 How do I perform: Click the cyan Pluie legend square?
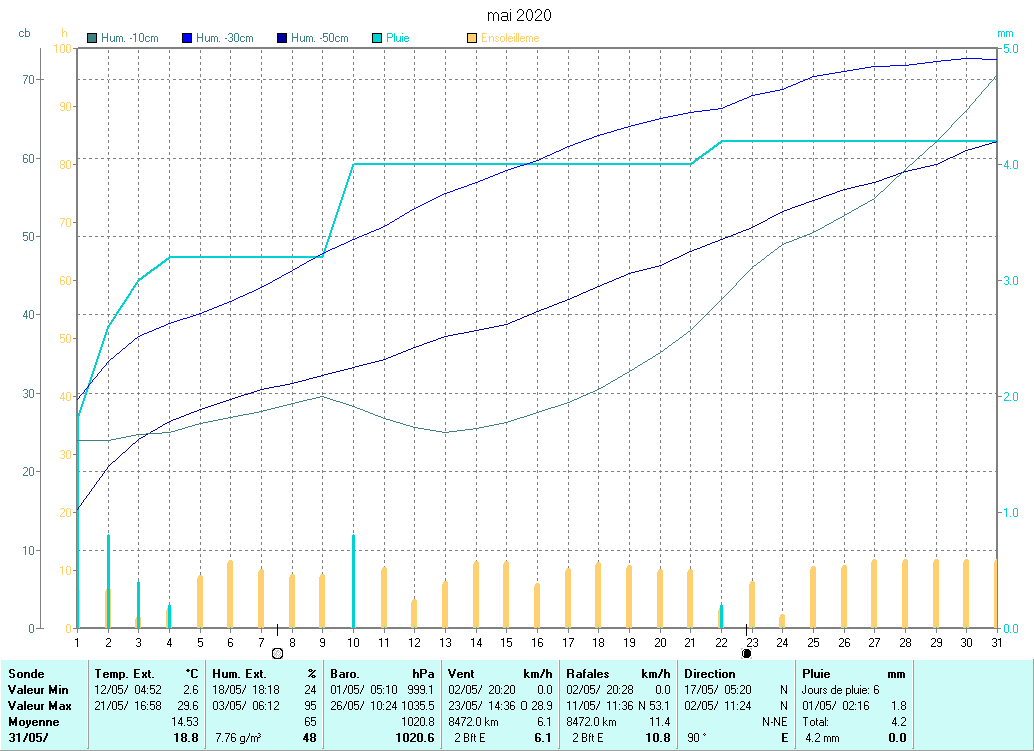pos(376,38)
